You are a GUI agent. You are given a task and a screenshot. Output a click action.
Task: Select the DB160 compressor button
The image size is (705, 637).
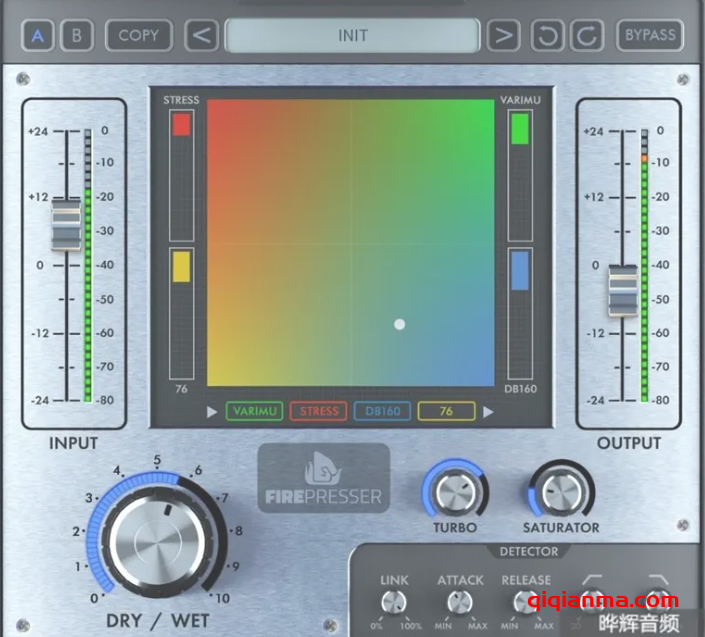click(x=382, y=411)
